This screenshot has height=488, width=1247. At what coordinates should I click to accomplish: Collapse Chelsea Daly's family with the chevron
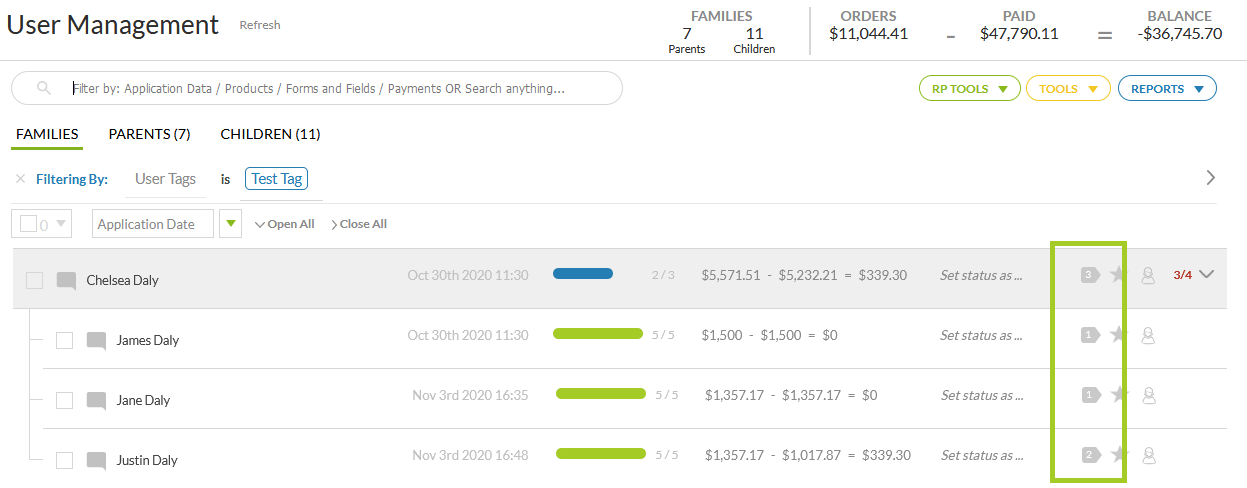coord(1207,274)
